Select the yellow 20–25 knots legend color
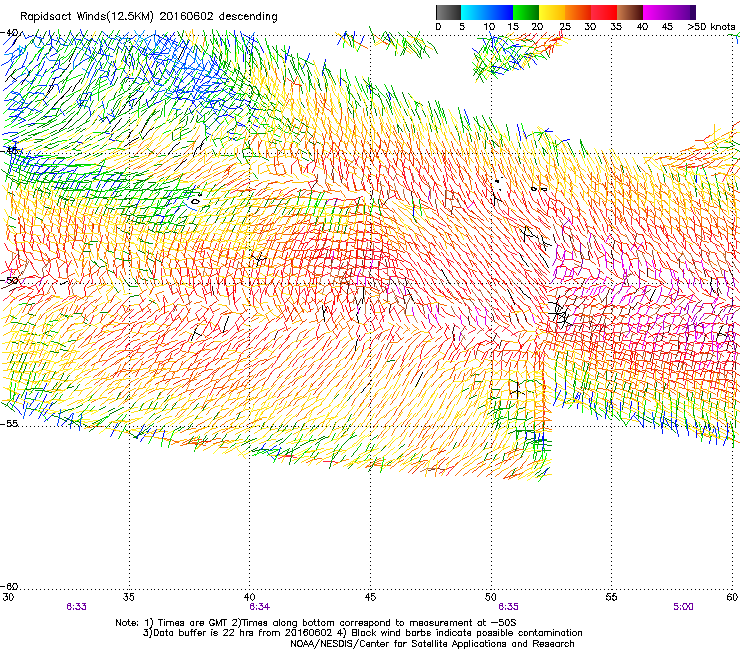The width and height of the screenshot is (740, 650). (x=552, y=12)
